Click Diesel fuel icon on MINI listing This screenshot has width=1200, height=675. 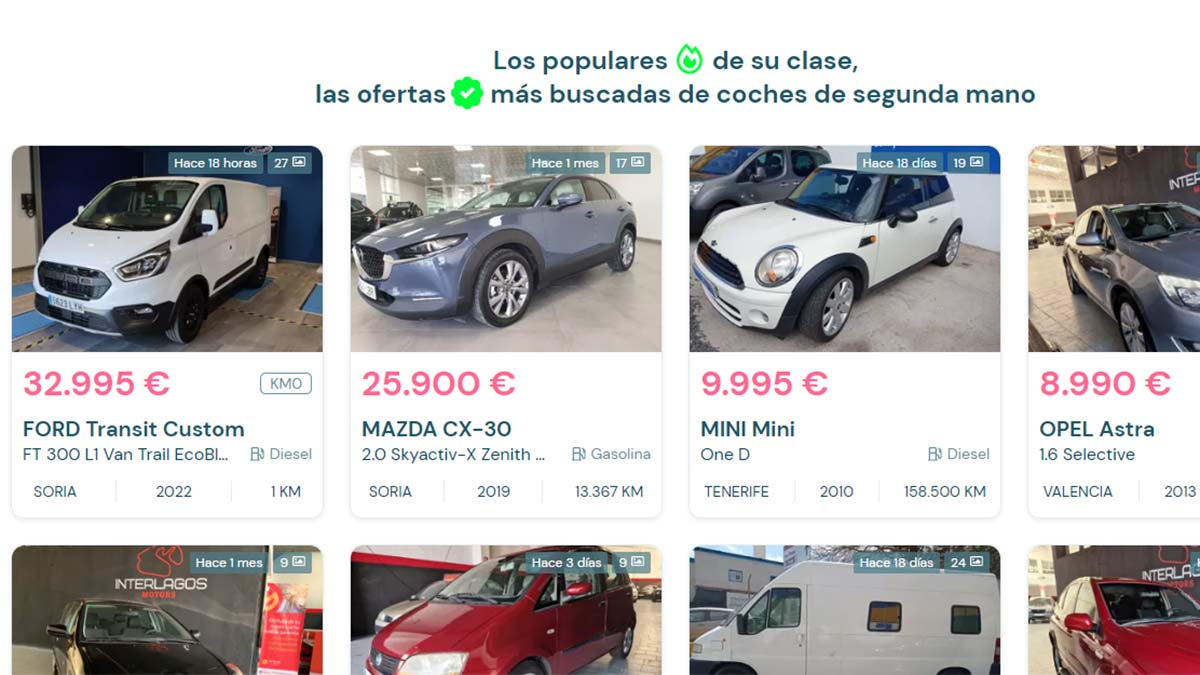[935, 454]
